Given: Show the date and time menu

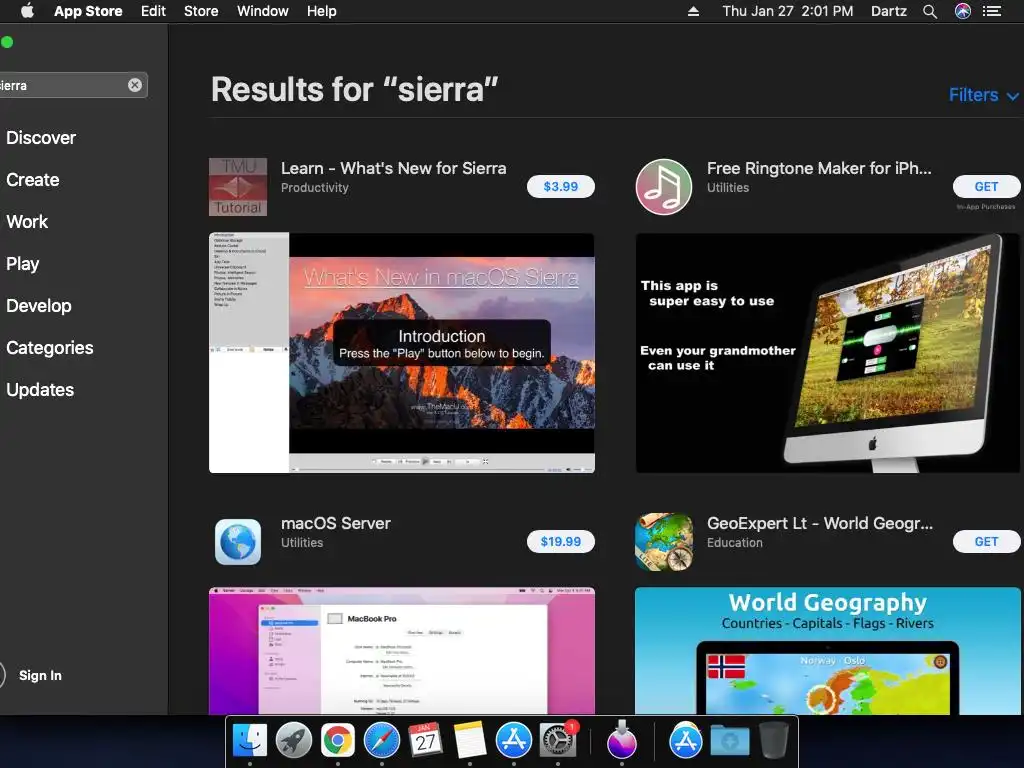Looking at the screenshot, I should 788,11.
